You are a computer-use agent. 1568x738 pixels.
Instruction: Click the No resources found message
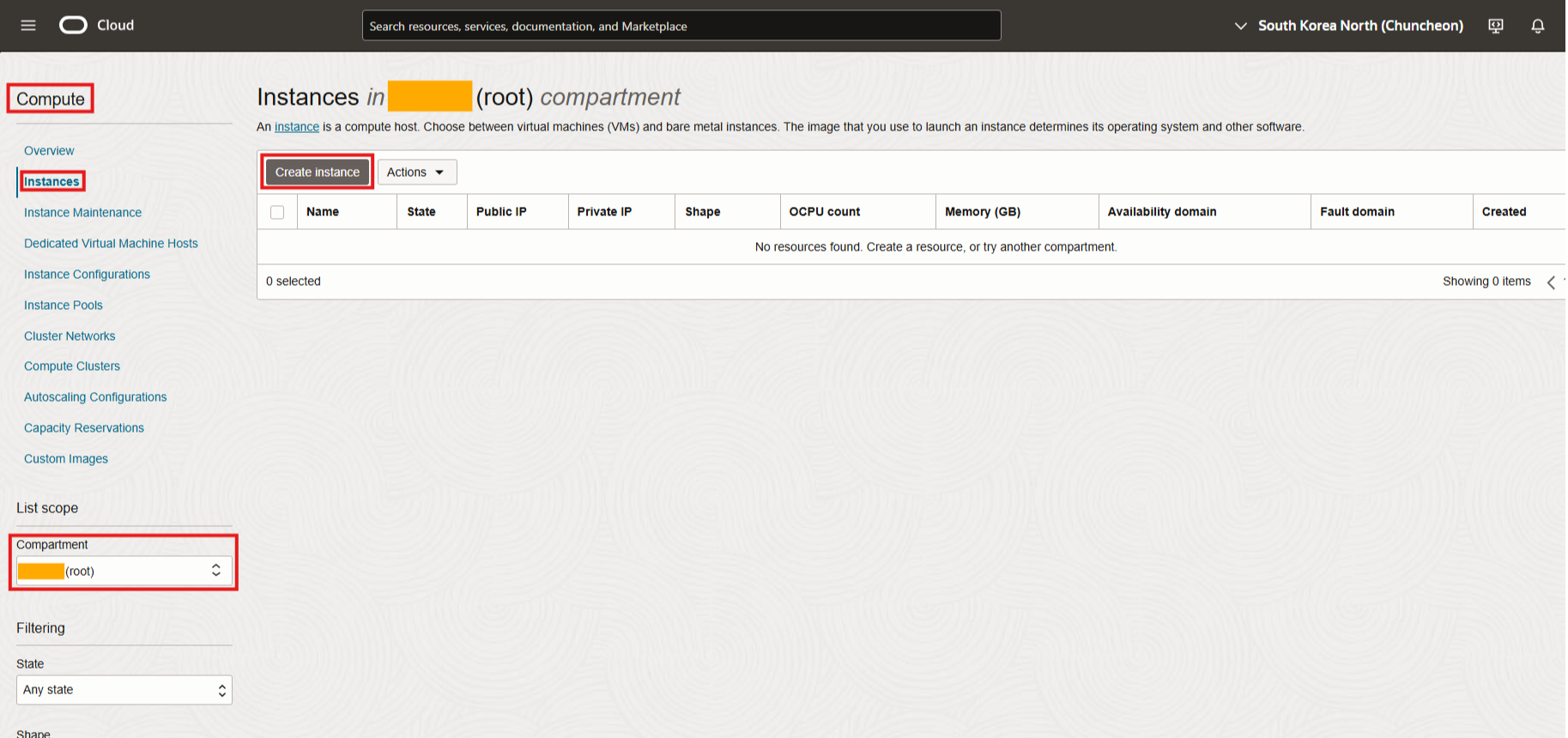point(936,247)
